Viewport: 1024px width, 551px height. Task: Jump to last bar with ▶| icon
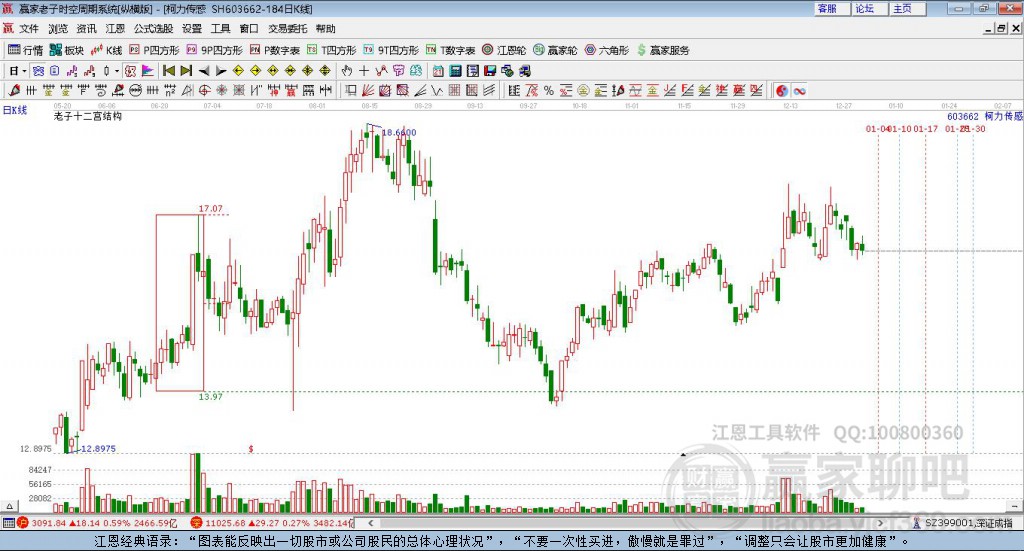(x=186, y=71)
